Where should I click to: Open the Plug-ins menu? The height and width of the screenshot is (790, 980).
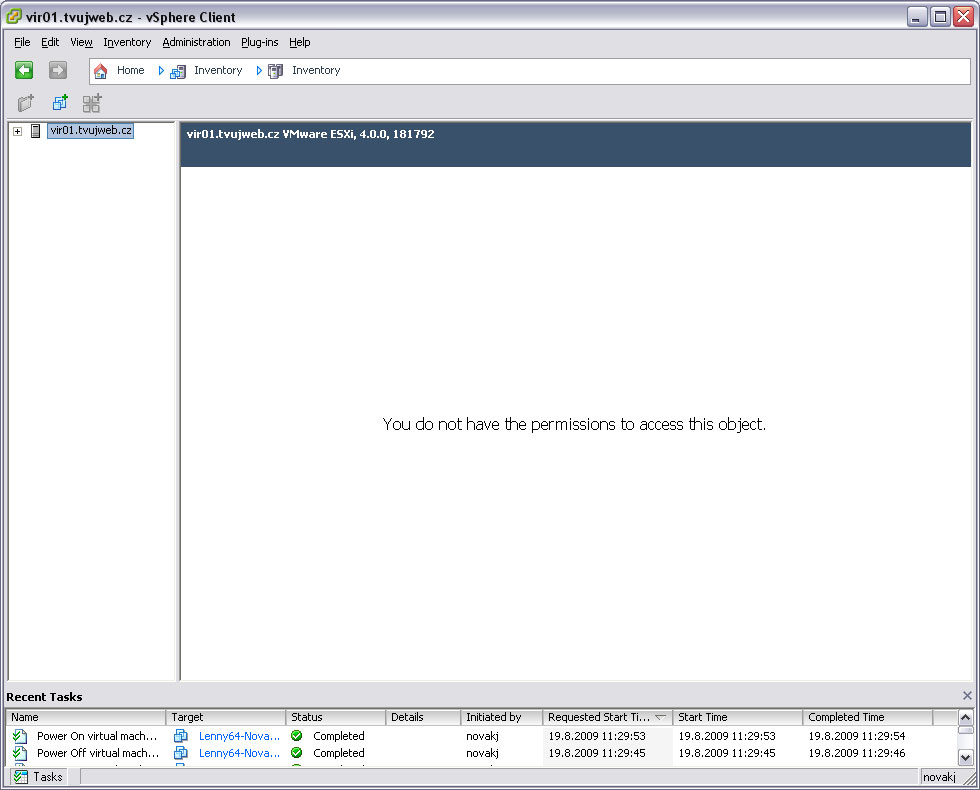point(259,42)
